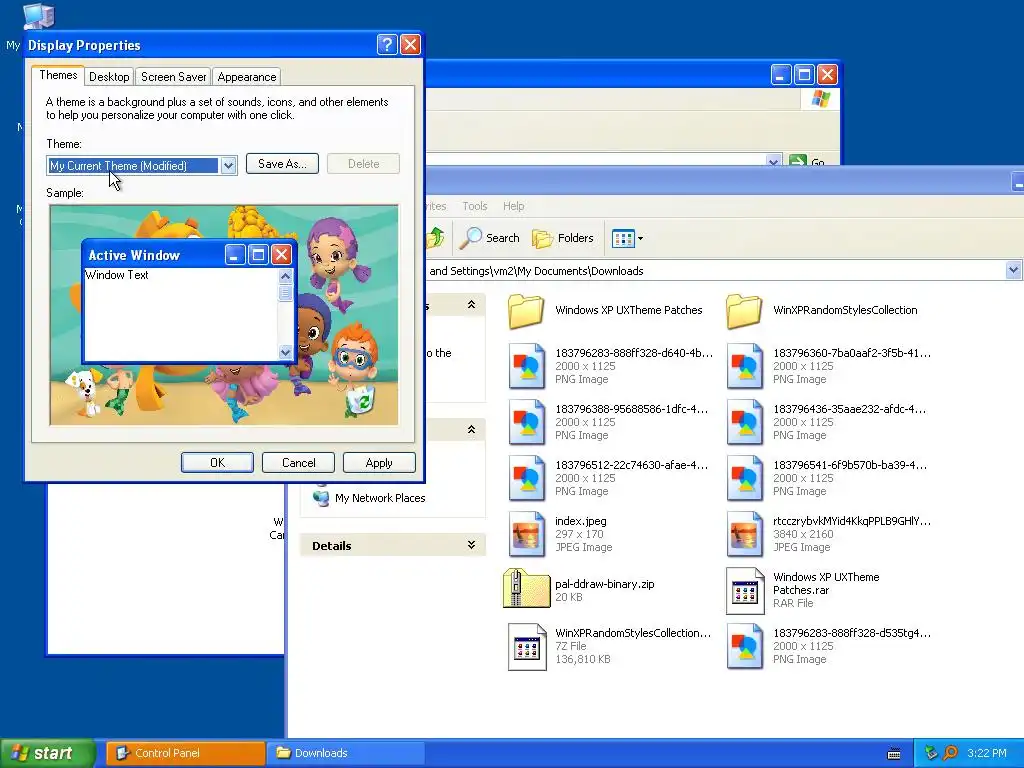Switch to the Screen Saver tab

point(174,76)
